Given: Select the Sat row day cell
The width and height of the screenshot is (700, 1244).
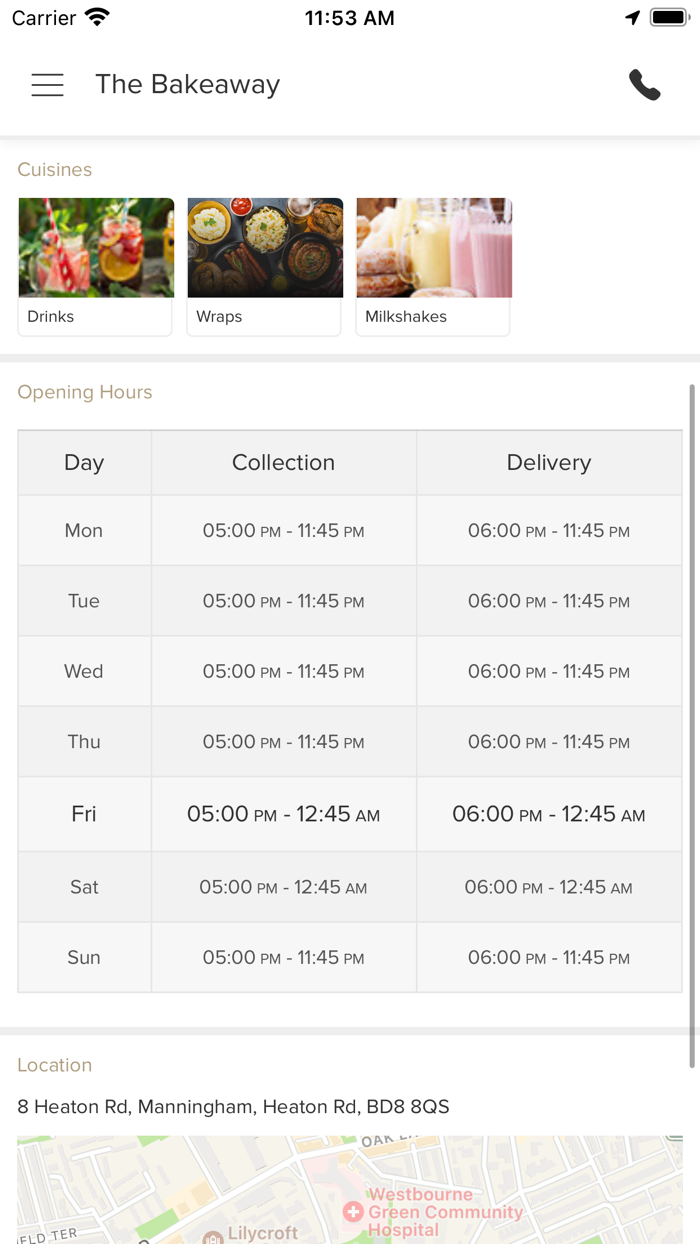Looking at the screenshot, I should click(84, 887).
